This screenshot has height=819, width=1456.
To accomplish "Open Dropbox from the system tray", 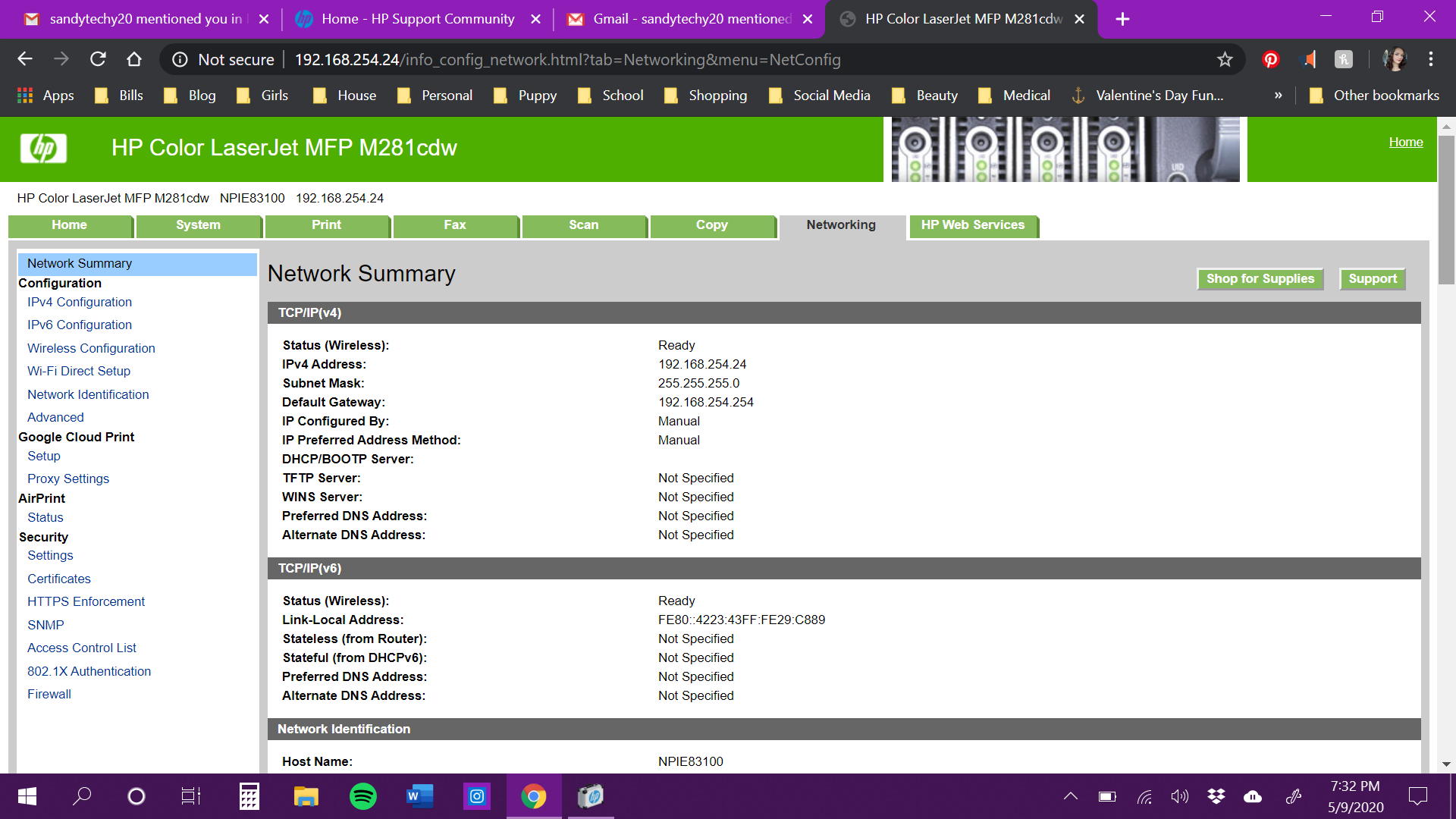I will pyautogui.click(x=1216, y=796).
